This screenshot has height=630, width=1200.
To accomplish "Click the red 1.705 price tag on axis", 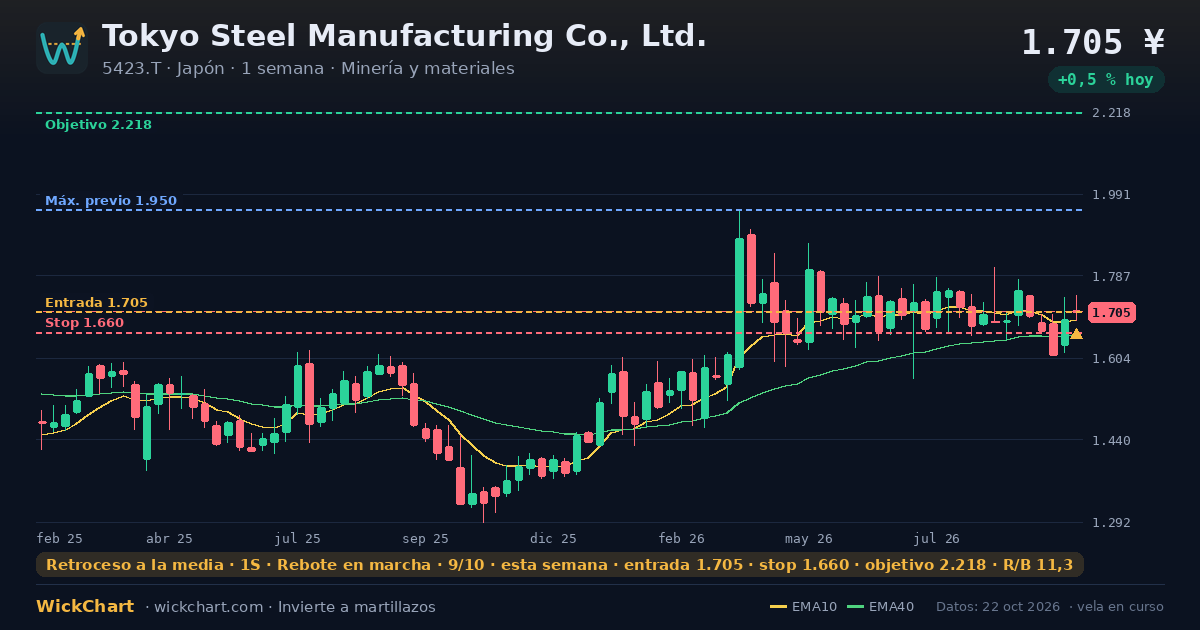I will (x=1111, y=313).
